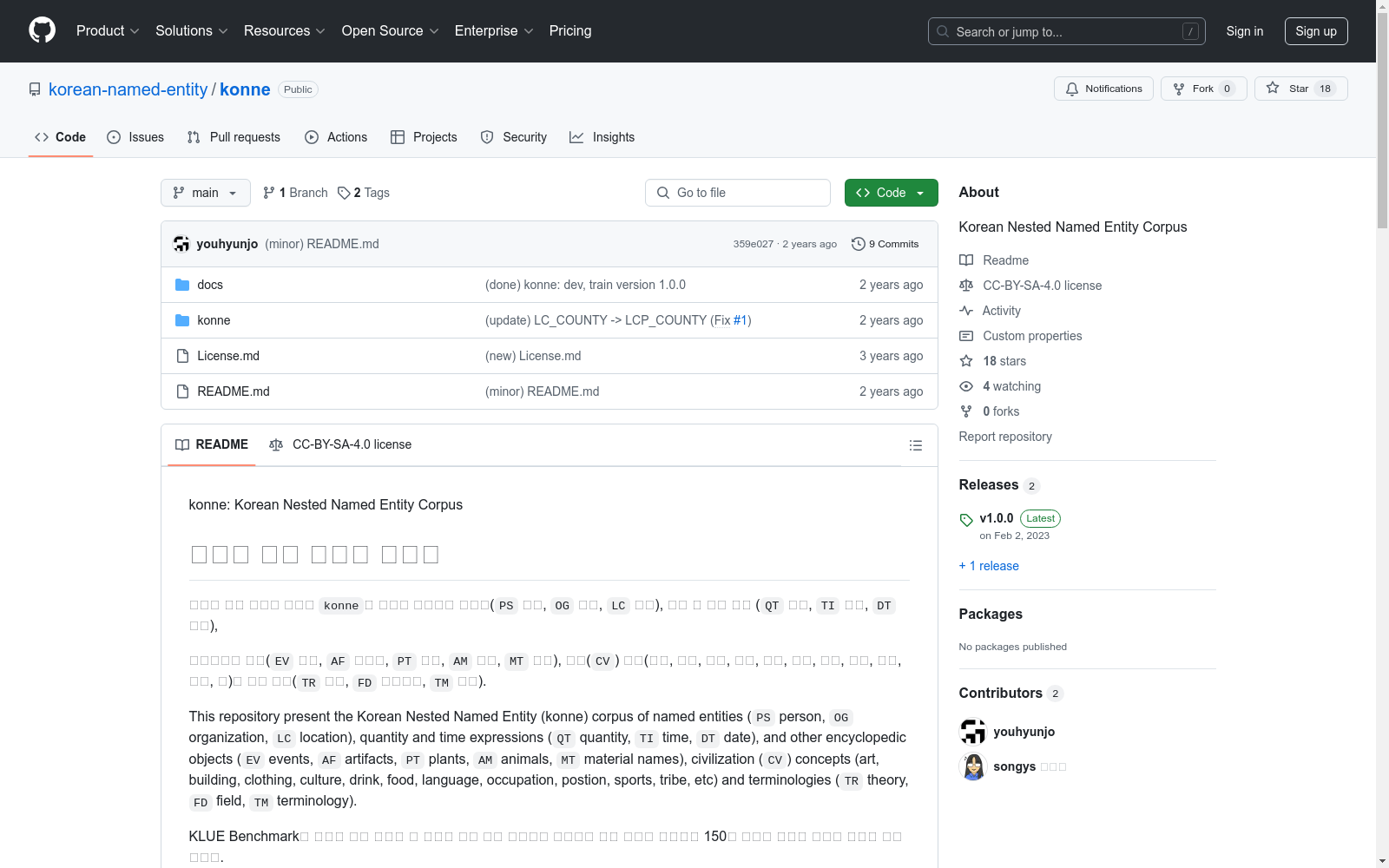Open the green Code dropdown button
This screenshot has height=868, width=1389.
click(892, 193)
